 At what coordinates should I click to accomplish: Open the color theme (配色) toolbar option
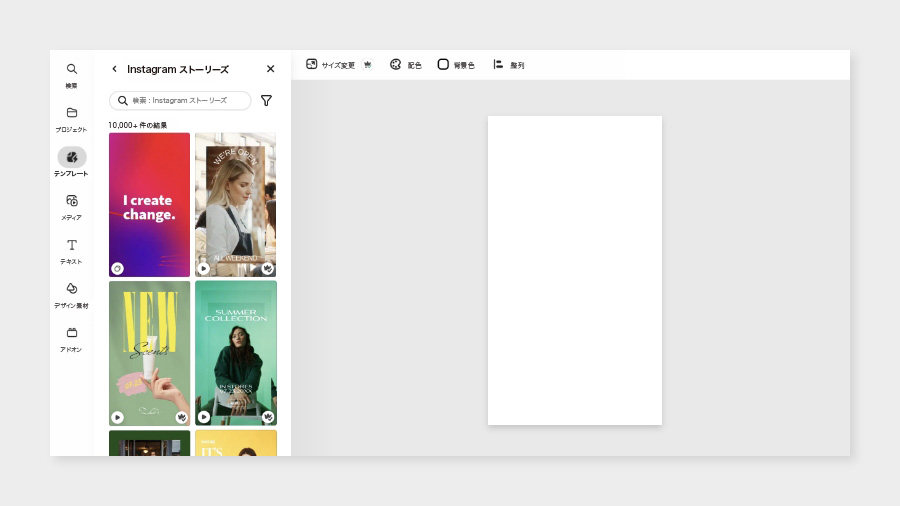click(x=406, y=65)
